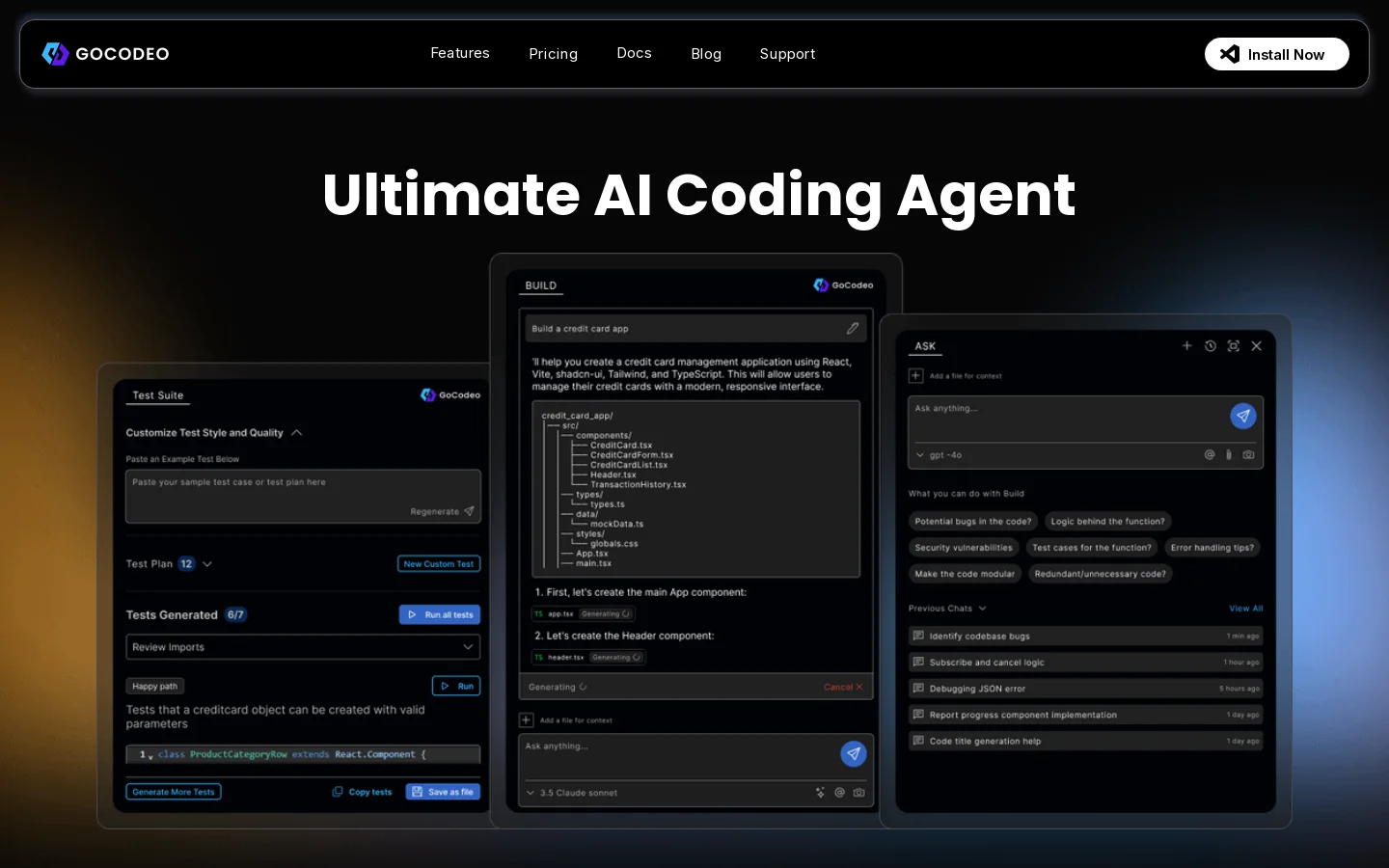The height and width of the screenshot is (868, 1389).
Task: Expand the Test Plan chevron
Action: click(207, 564)
